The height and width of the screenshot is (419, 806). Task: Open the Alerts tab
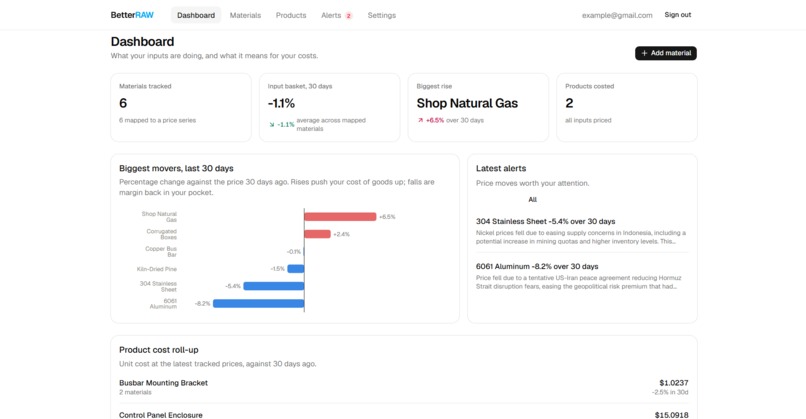(337, 15)
